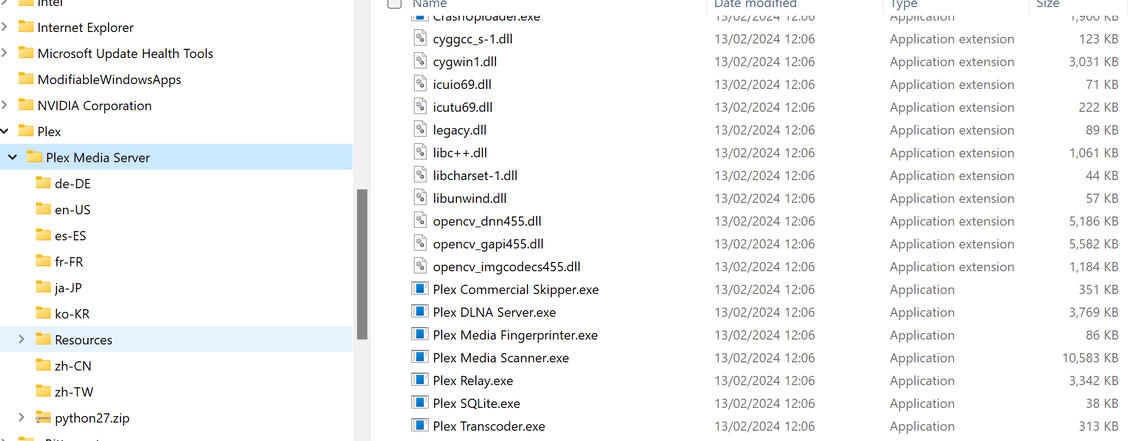Select Plex Commercial Skipper.exe file name
Screen dimensions: 1133x441
[x=516, y=289]
